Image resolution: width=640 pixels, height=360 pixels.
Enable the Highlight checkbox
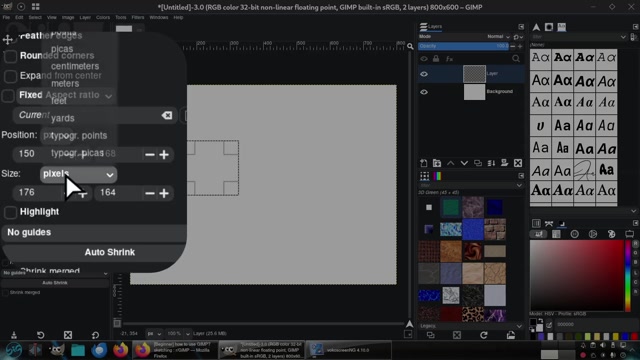[10, 212]
